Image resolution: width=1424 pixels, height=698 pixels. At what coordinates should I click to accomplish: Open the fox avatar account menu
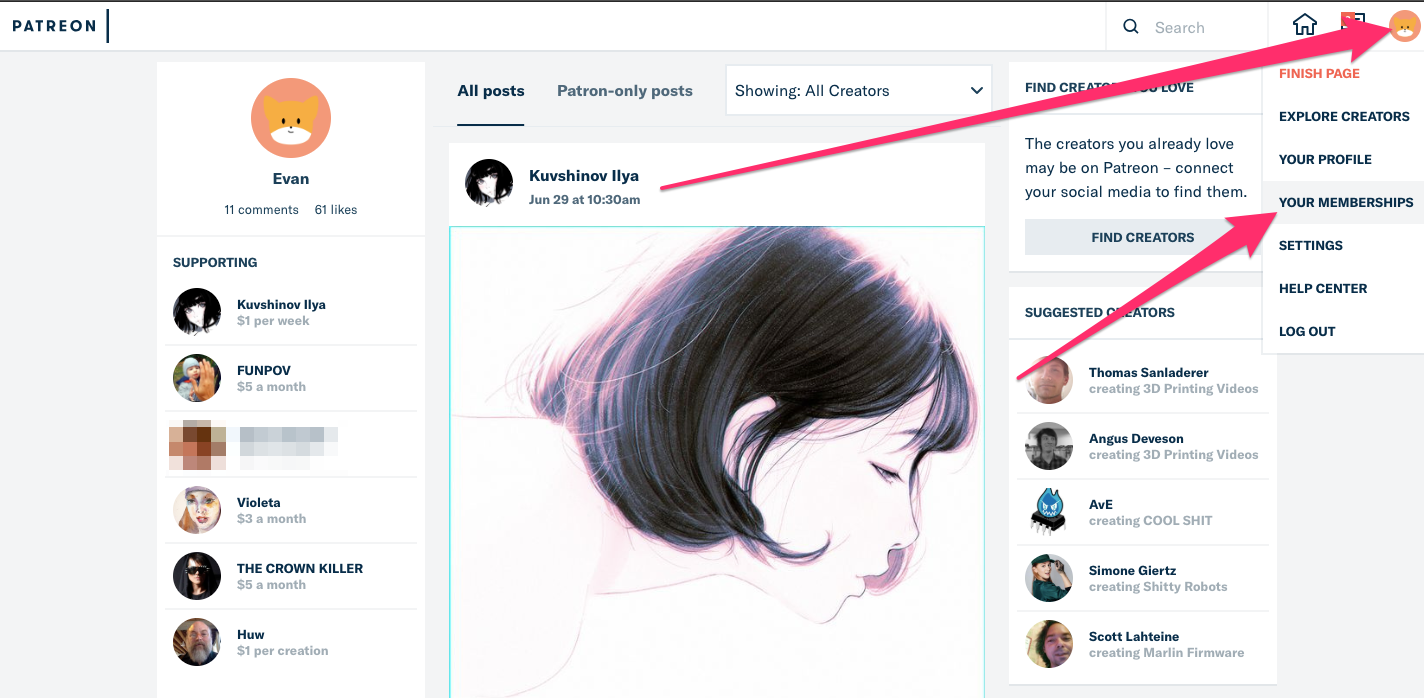pyautogui.click(x=1403, y=26)
